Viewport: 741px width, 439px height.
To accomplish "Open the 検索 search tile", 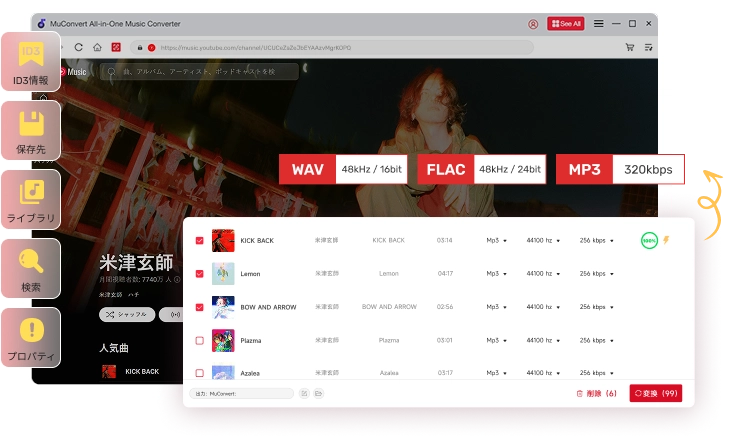I will click(x=31, y=269).
